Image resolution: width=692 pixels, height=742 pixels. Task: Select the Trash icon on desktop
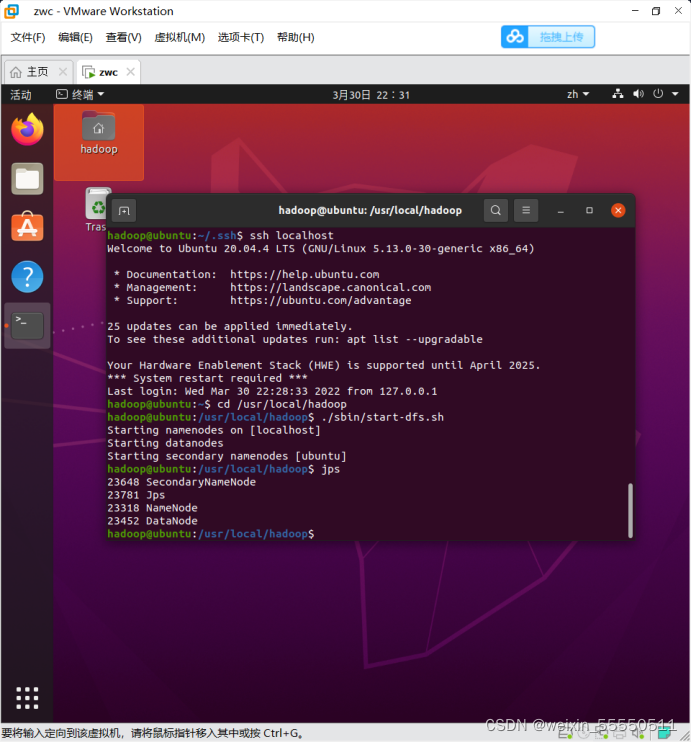(x=97, y=210)
